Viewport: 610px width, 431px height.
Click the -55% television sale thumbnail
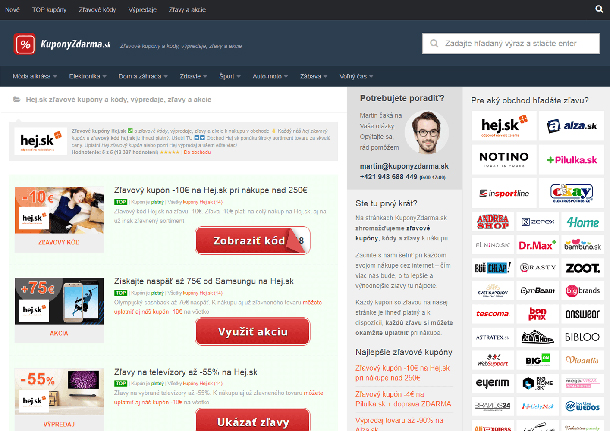[x=60, y=391]
